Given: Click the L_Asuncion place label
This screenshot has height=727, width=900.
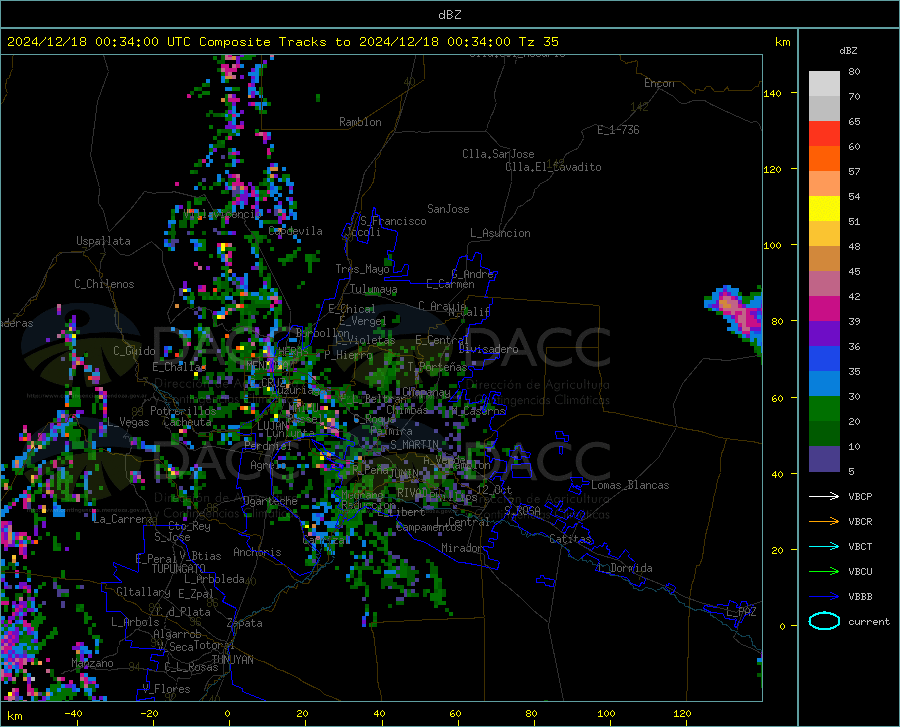Looking at the screenshot, I should click(x=500, y=233).
